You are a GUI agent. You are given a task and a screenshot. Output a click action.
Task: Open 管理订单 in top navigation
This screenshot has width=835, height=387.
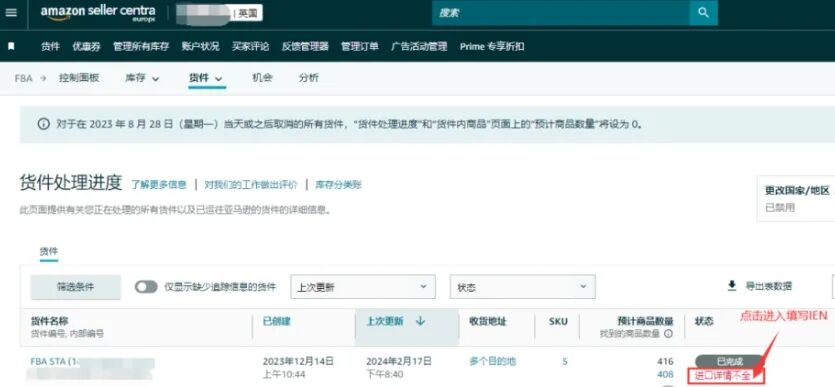tap(360, 46)
